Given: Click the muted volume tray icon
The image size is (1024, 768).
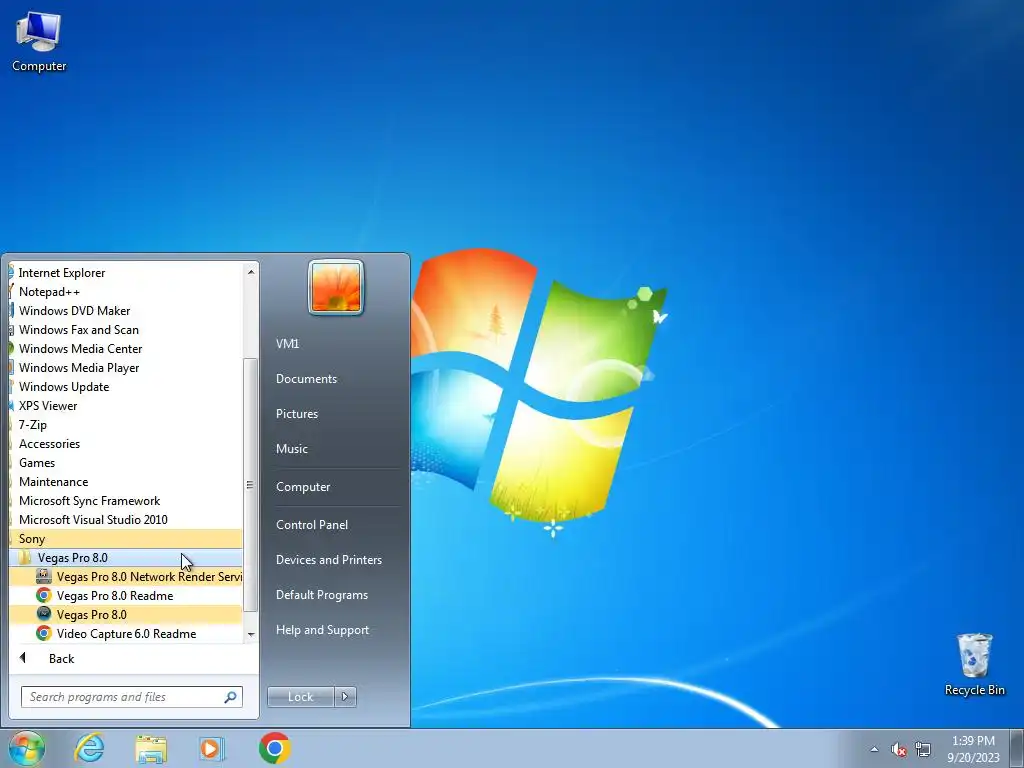Looking at the screenshot, I should click(899, 749).
